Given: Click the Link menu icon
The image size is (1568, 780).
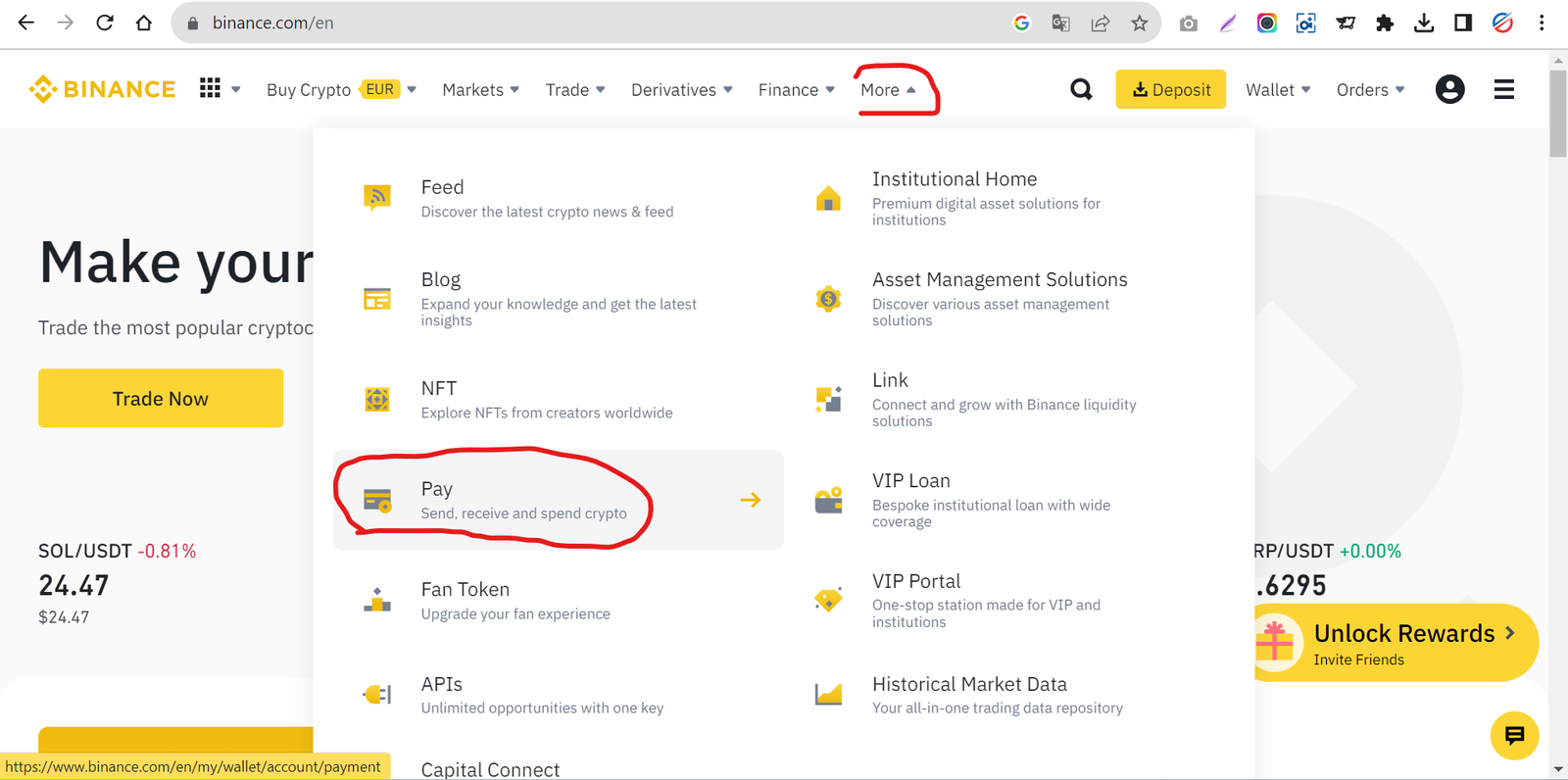Looking at the screenshot, I should [828, 399].
